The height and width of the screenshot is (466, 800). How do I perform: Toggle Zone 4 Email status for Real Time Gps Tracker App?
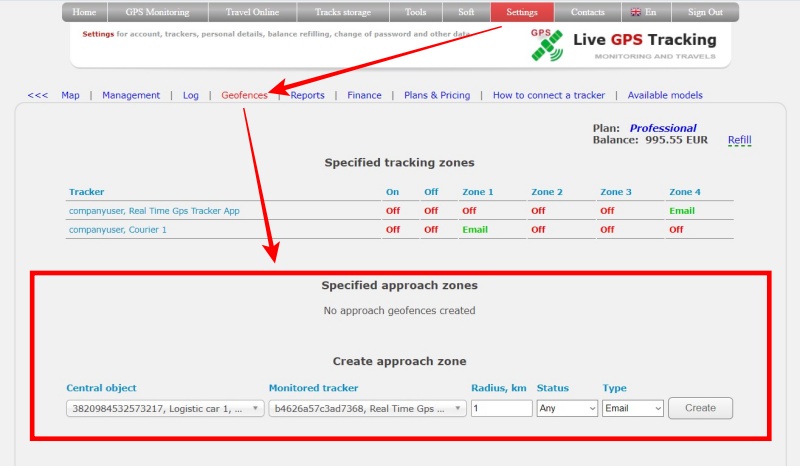coord(682,211)
